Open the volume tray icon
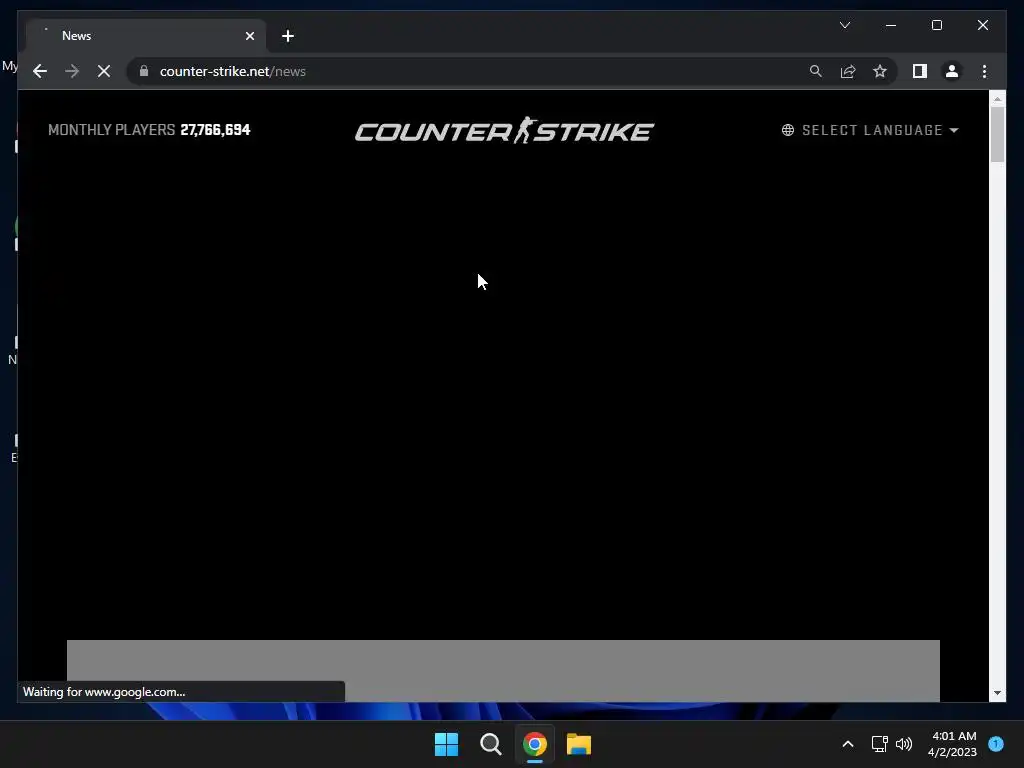This screenshot has width=1024, height=768. point(904,744)
